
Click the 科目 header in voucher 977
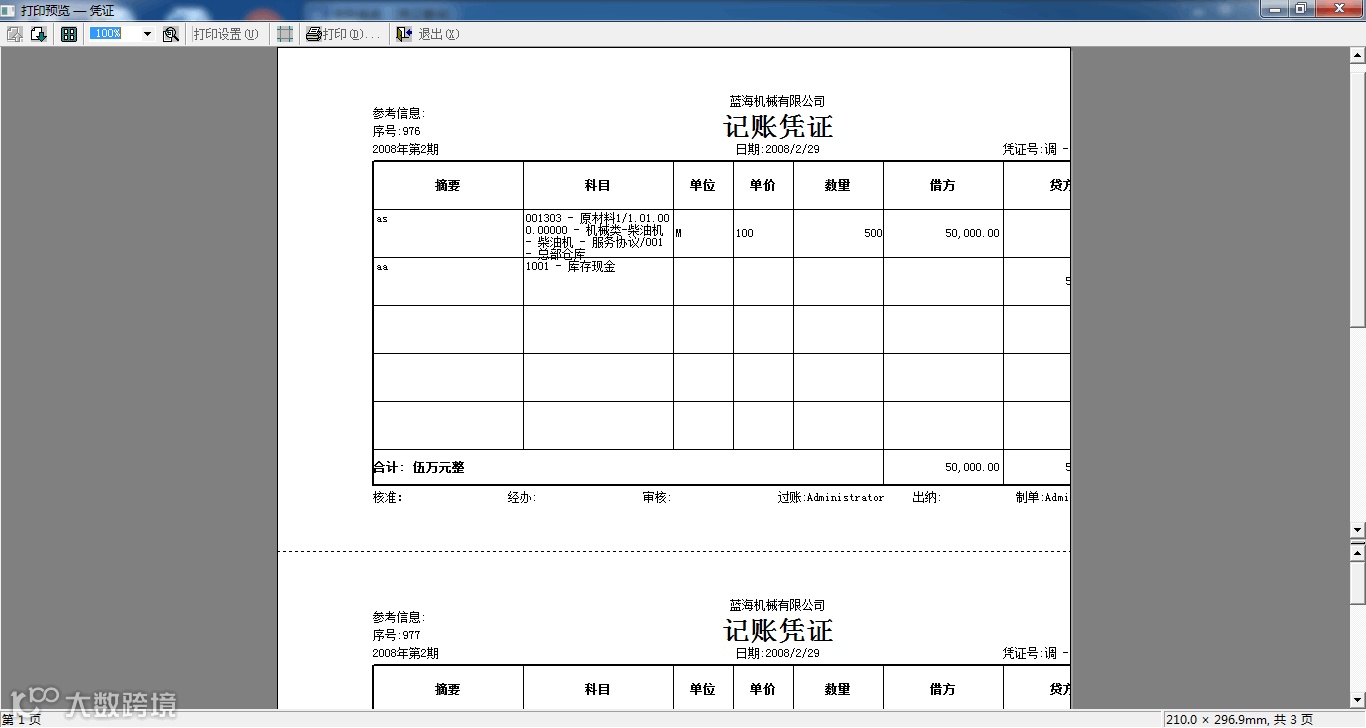tap(598, 689)
